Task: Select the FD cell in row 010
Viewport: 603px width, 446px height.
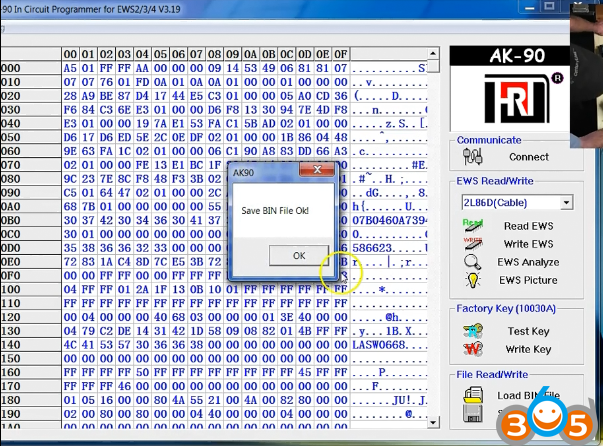Action: pos(142,82)
